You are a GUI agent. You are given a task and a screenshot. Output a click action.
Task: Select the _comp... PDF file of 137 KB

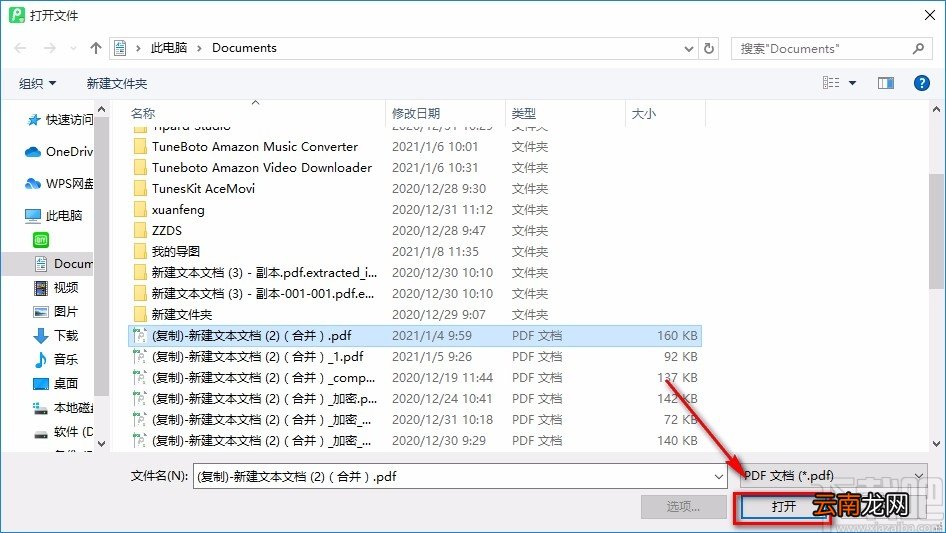(415, 377)
